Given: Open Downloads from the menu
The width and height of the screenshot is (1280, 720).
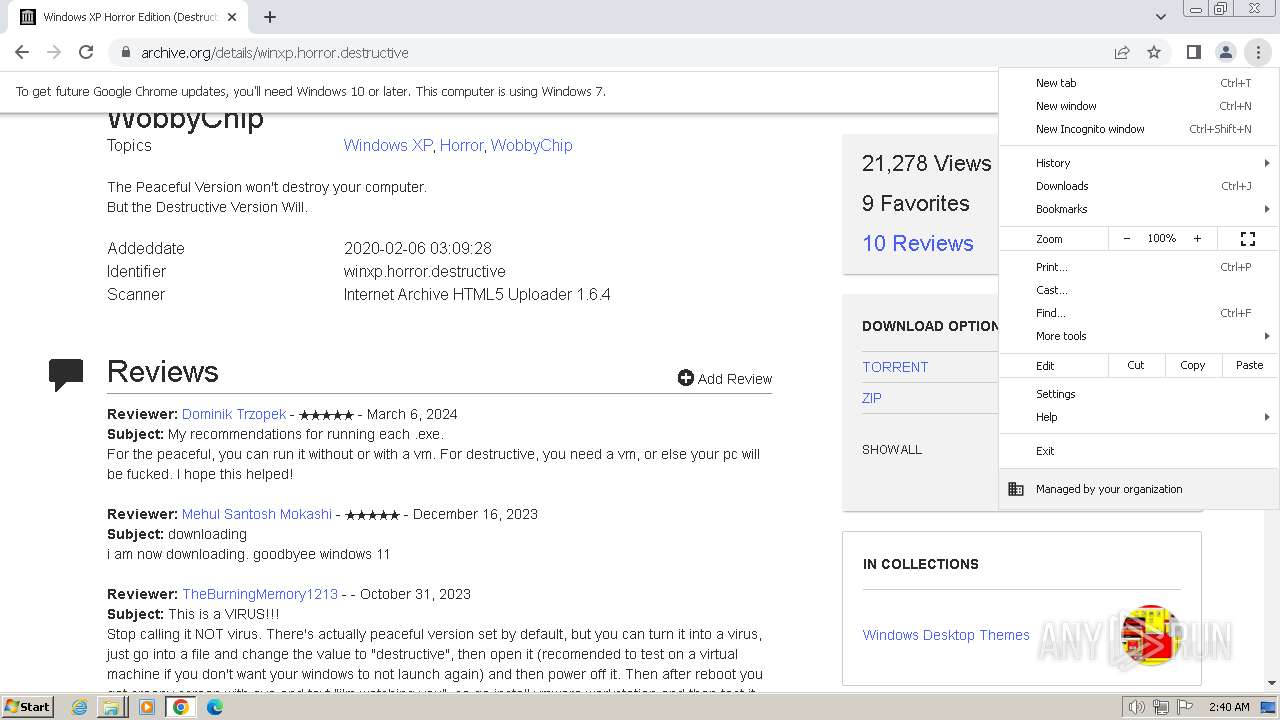Looking at the screenshot, I should [1139, 186].
